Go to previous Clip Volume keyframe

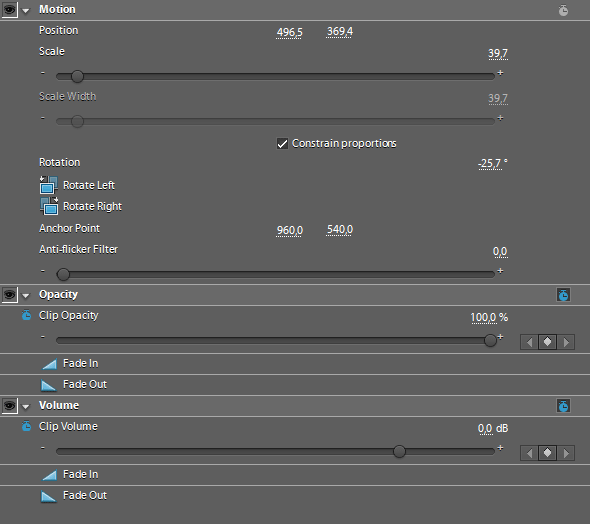[529, 453]
